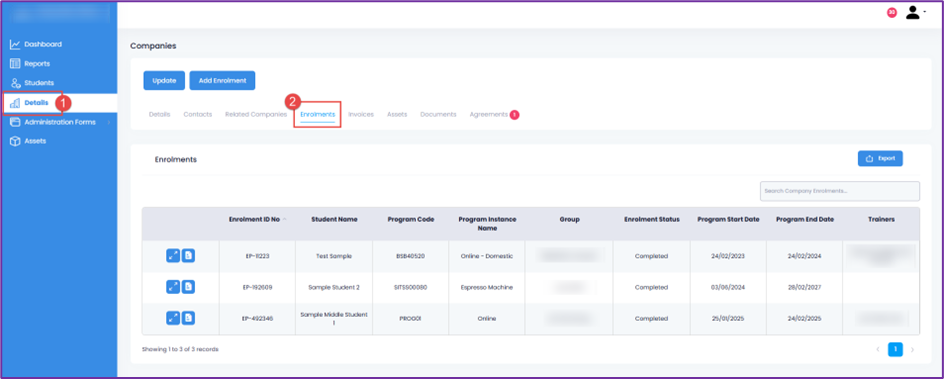Switch to the Documents tab

pos(438,114)
